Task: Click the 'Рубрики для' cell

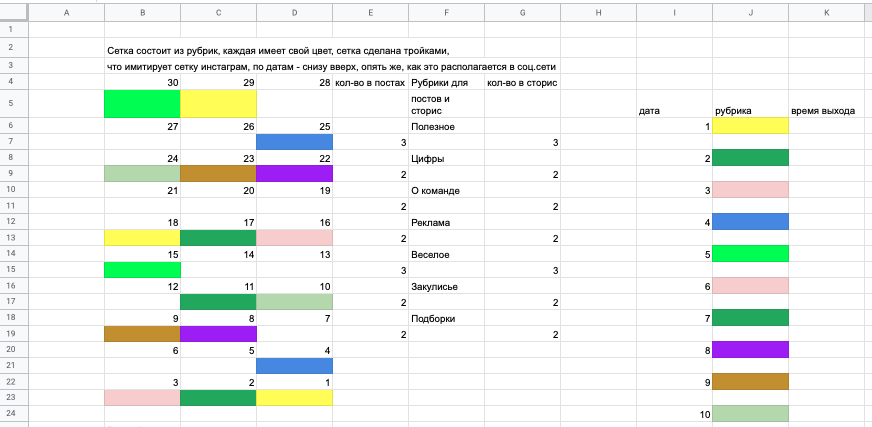Action: [447, 82]
